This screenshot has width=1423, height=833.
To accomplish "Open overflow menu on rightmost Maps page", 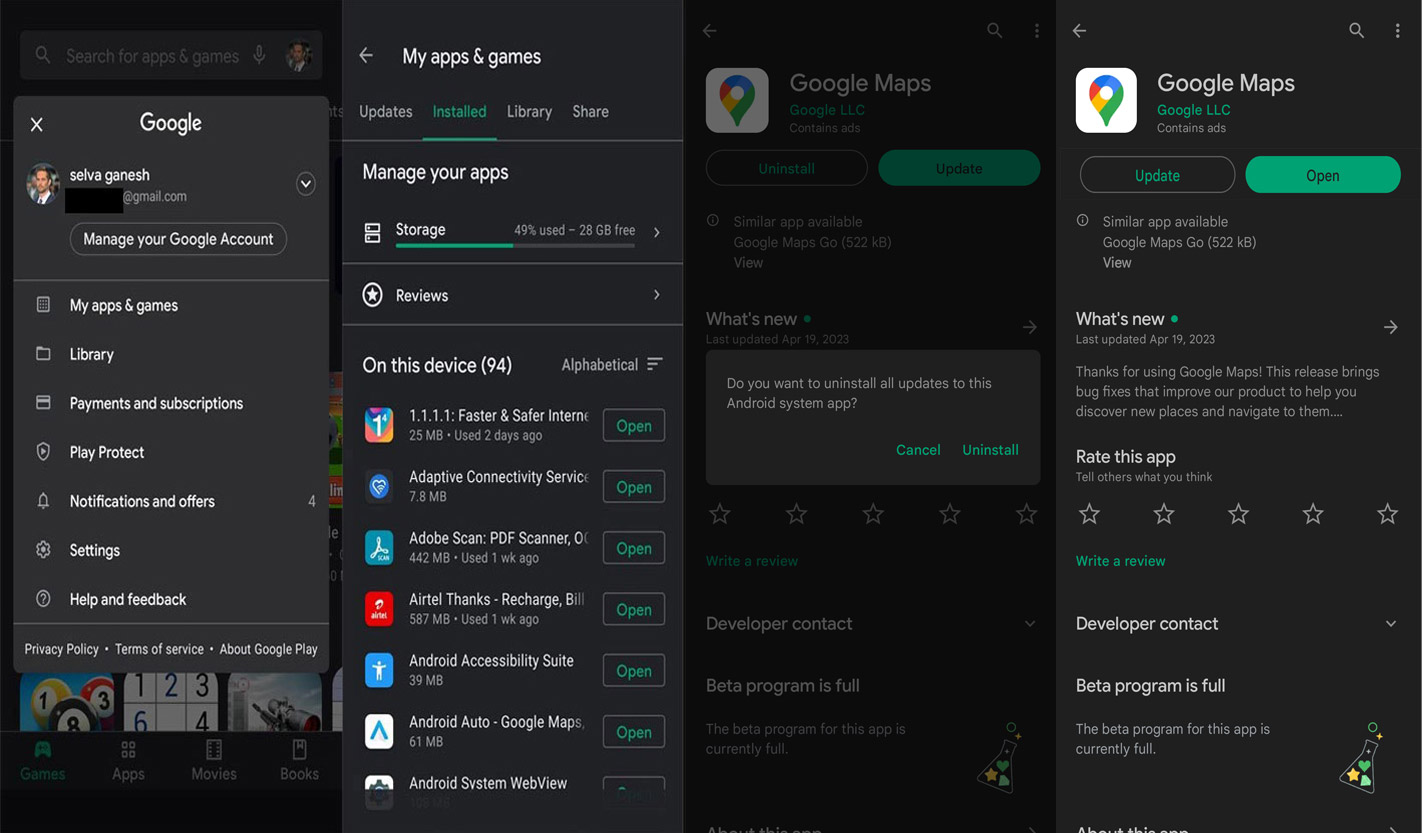I will coord(1397,31).
